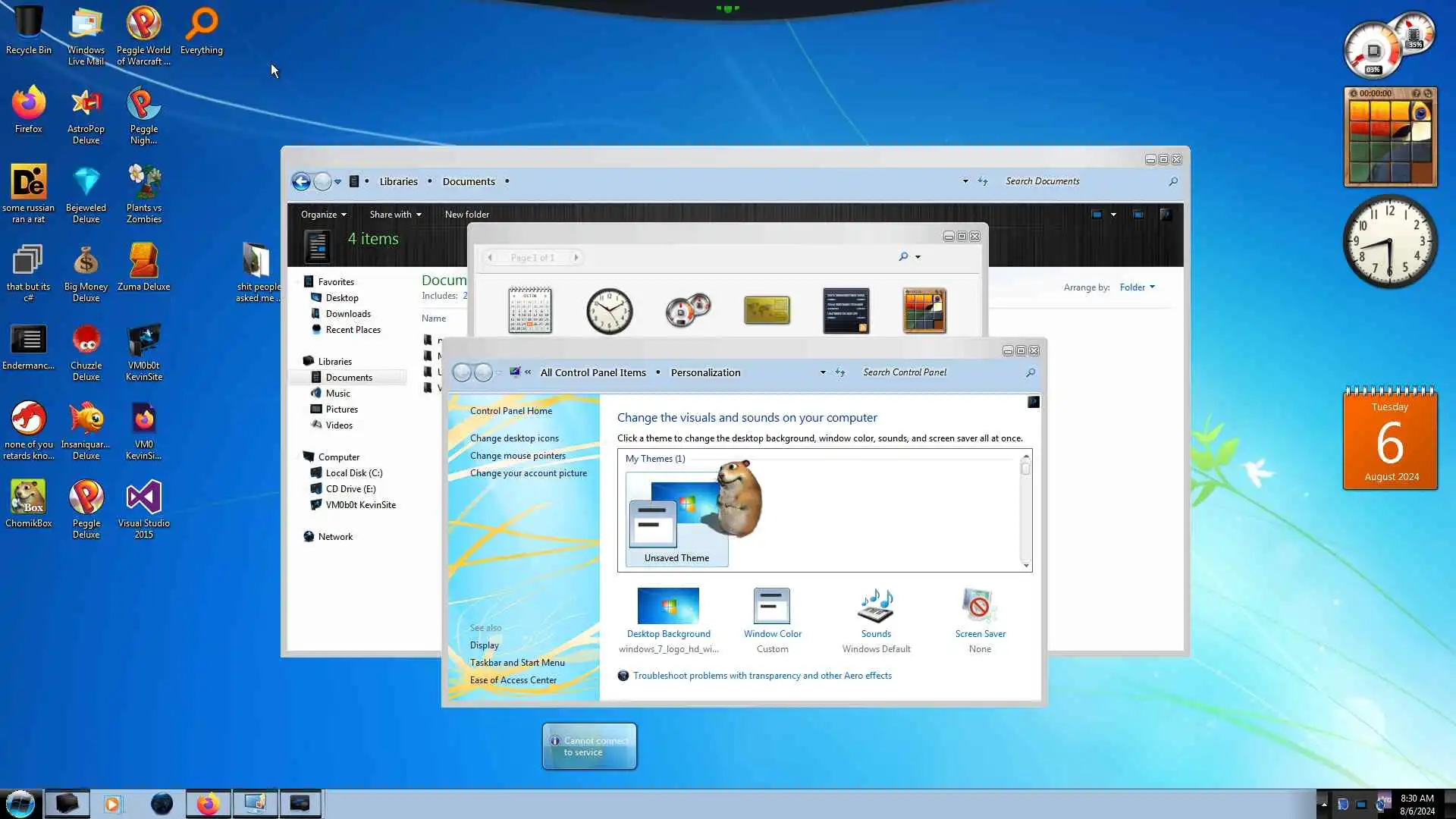Select the Clock gadget thumbnail

(609, 310)
